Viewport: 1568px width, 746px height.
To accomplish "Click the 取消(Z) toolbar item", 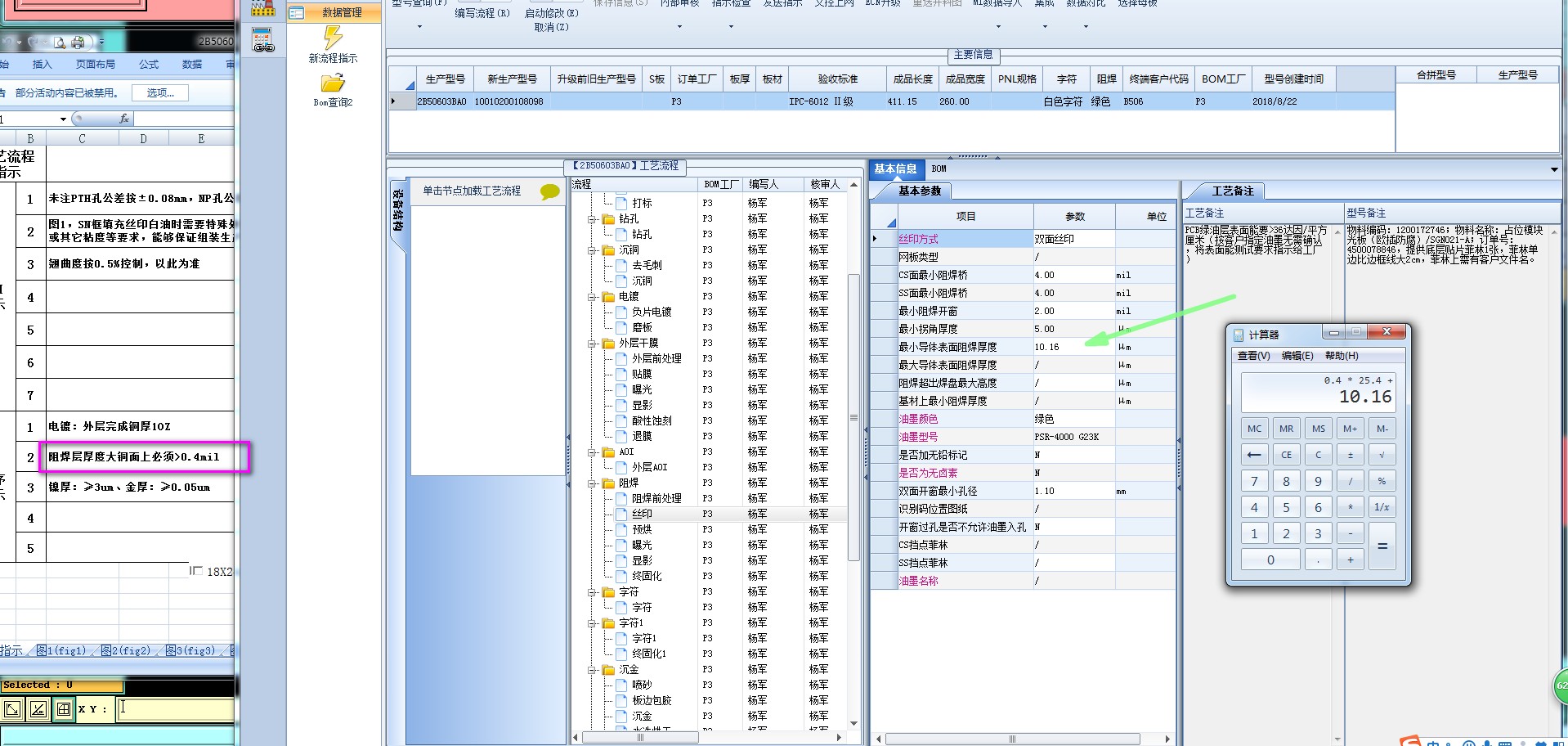I will [552, 27].
